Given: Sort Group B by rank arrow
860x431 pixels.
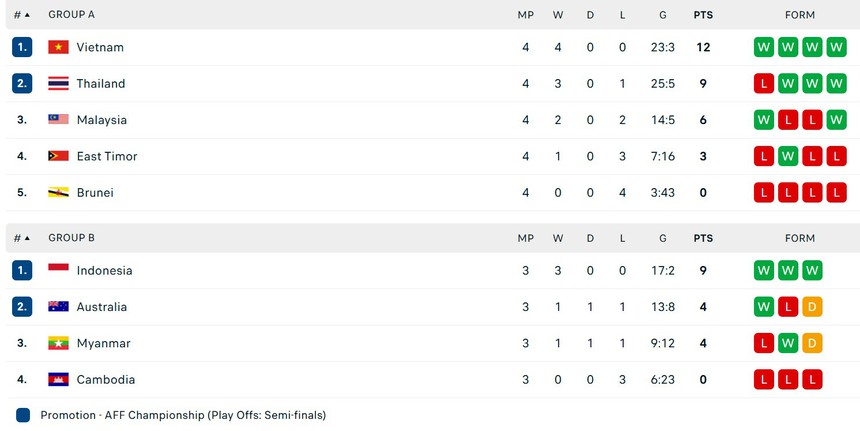Looking at the screenshot, I should (27, 238).
